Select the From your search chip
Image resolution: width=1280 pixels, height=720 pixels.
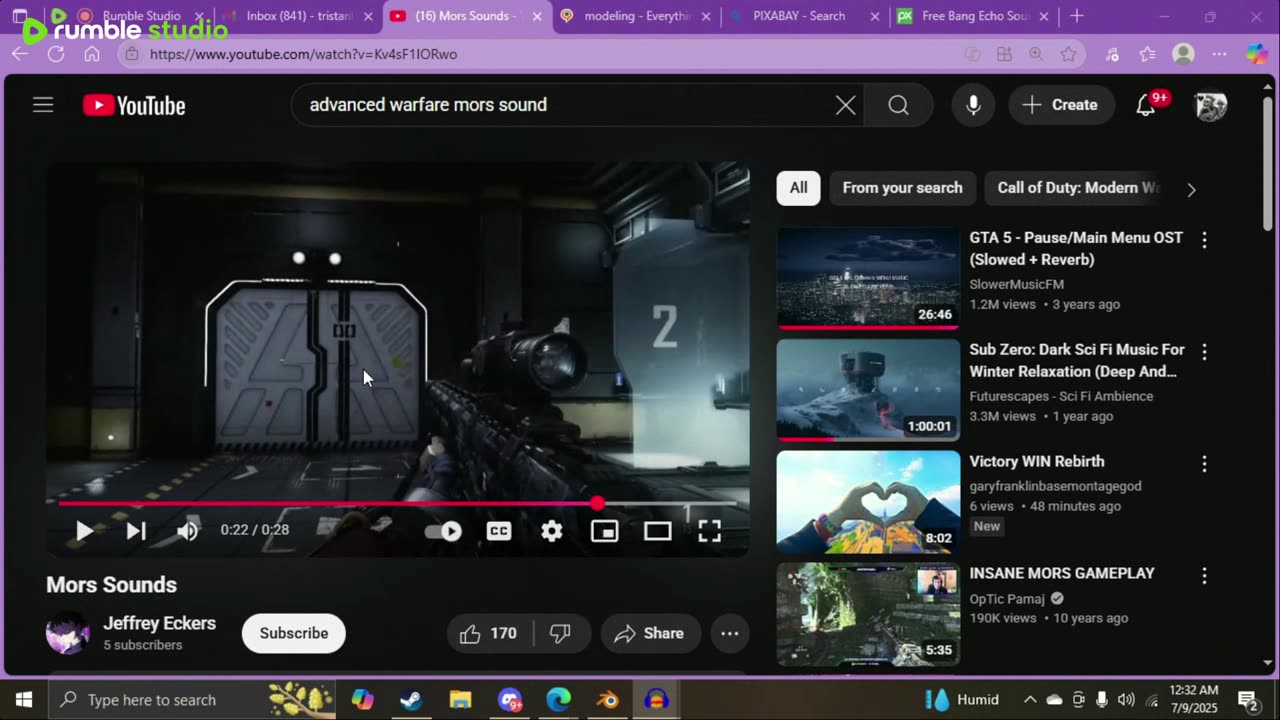(x=902, y=188)
